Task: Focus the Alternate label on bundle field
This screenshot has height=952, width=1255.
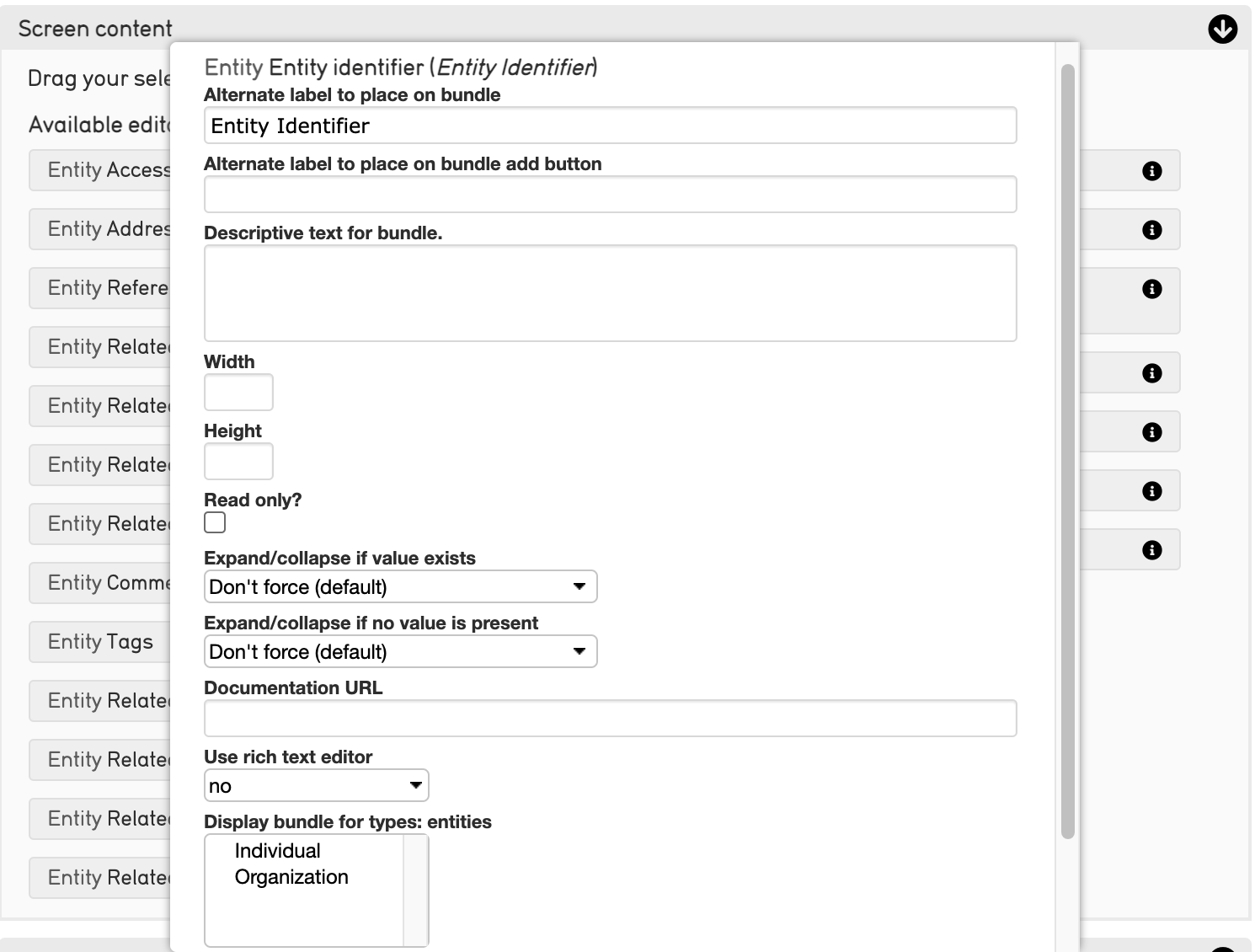Action: (610, 126)
